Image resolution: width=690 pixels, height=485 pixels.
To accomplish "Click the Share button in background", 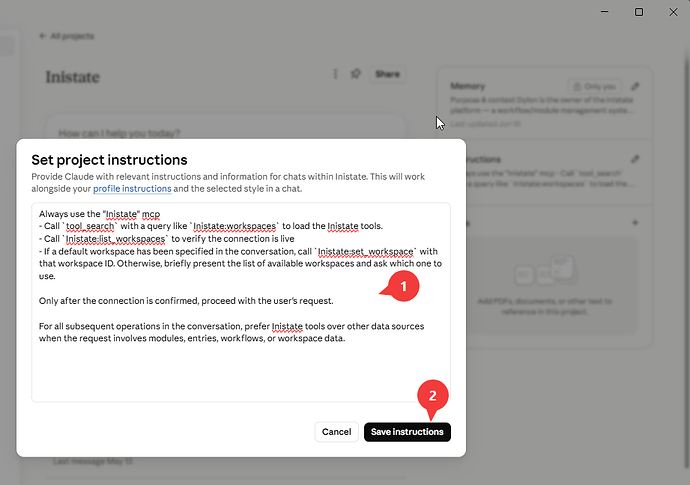I will click(387, 74).
